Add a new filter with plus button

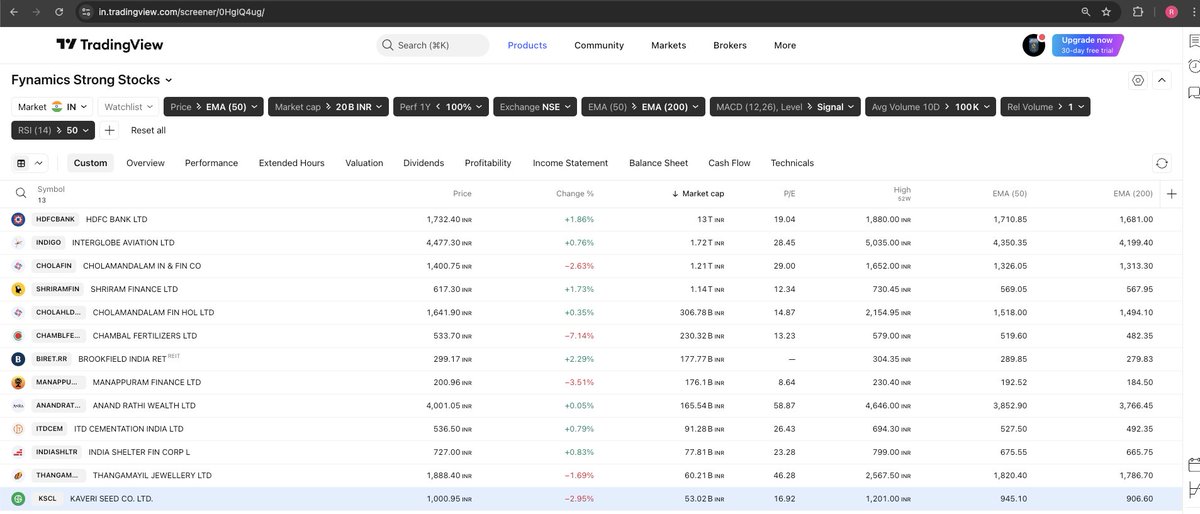tap(110, 130)
